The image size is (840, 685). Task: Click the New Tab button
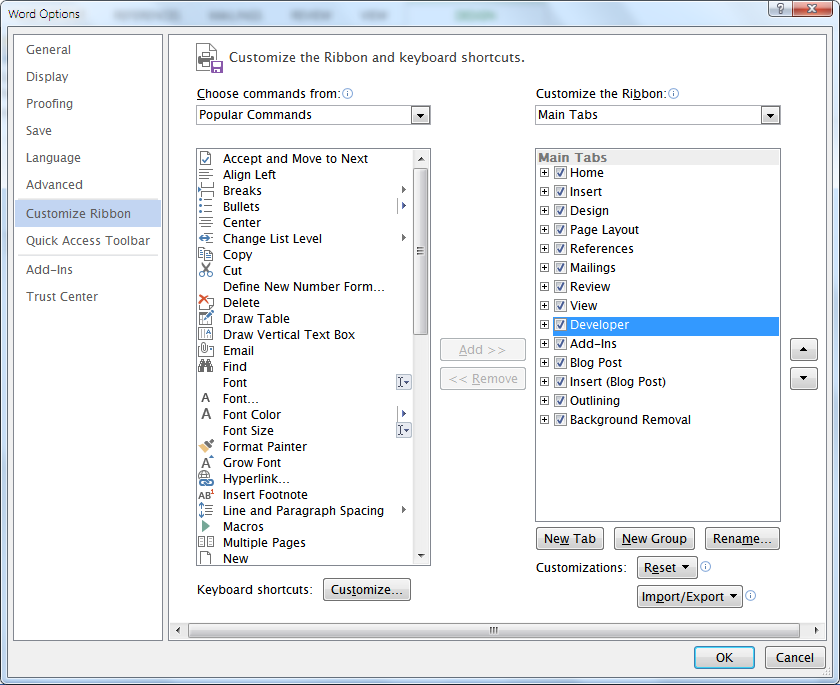[569, 539]
